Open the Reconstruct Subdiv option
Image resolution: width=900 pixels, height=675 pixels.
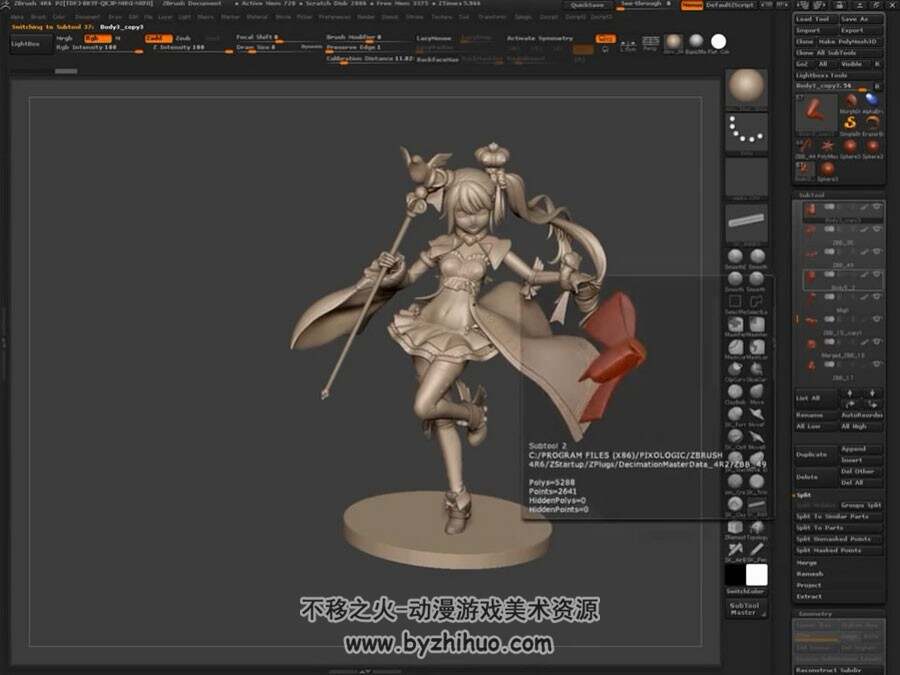click(x=839, y=670)
